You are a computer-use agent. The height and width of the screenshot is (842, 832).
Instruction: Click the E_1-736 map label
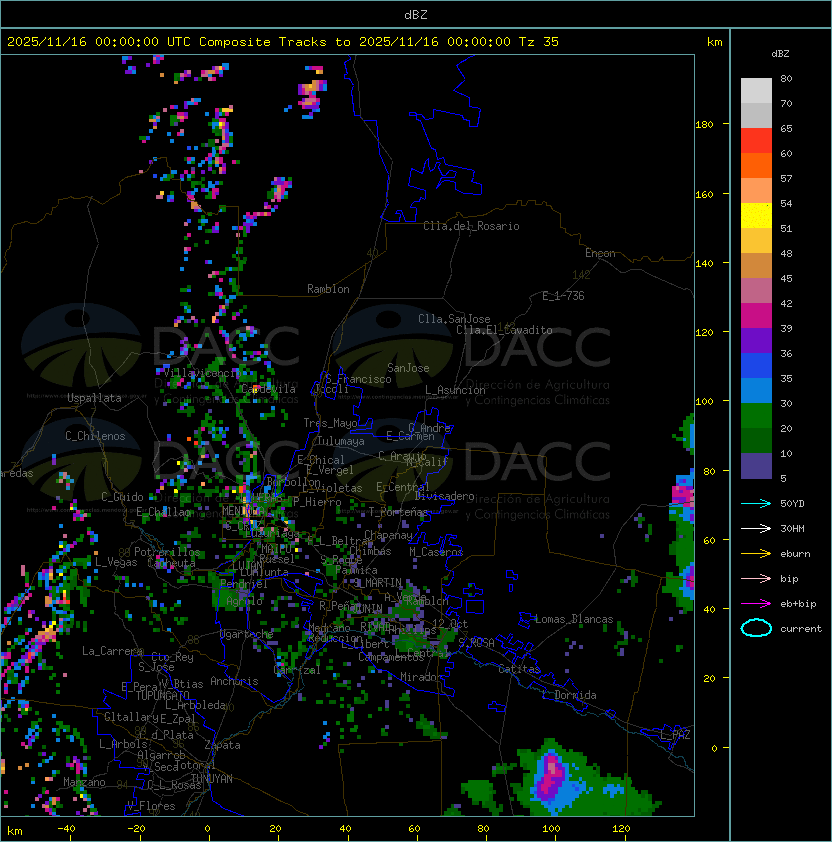[x=563, y=296]
